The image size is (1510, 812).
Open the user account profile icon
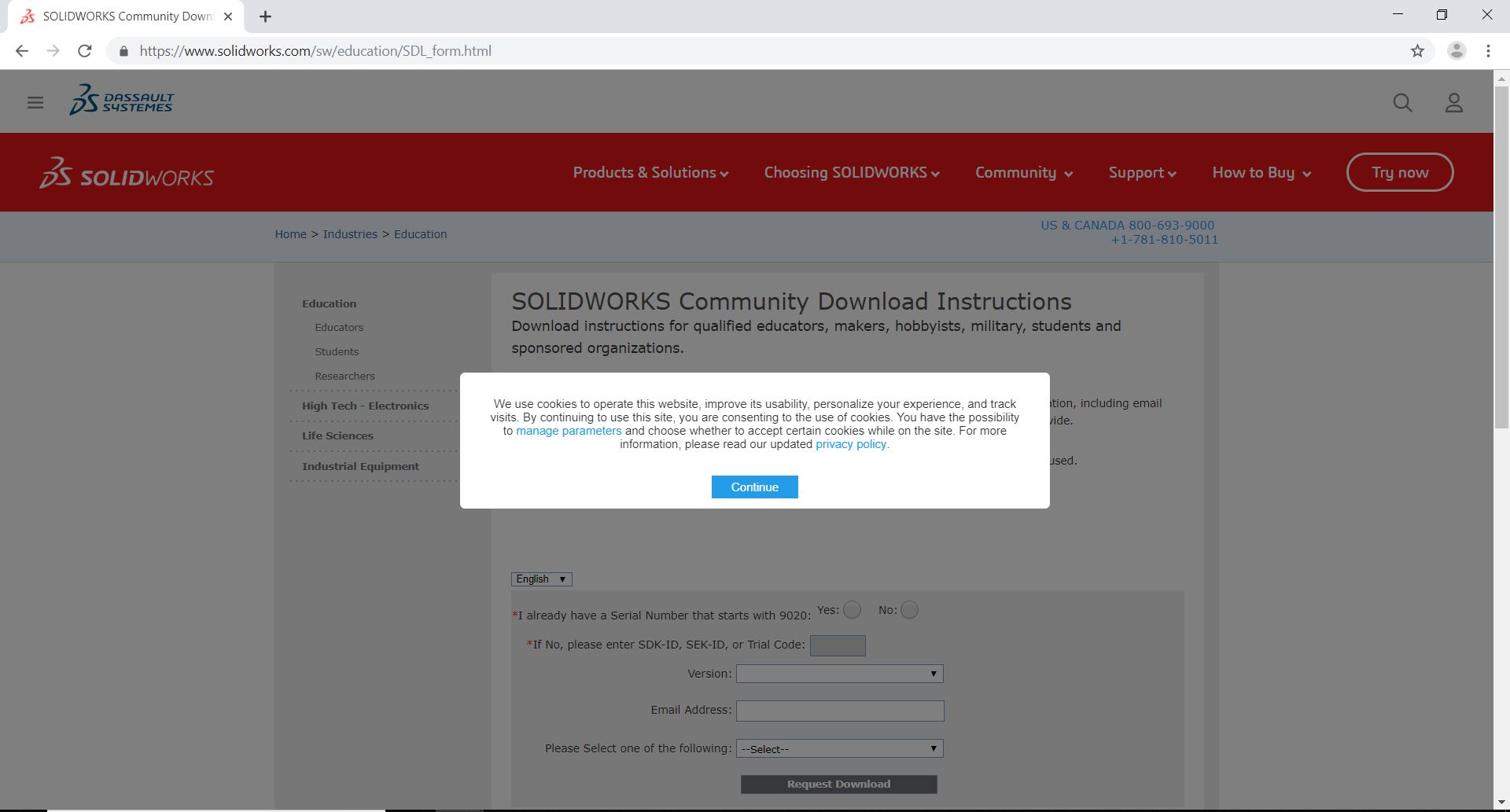point(1454,103)
